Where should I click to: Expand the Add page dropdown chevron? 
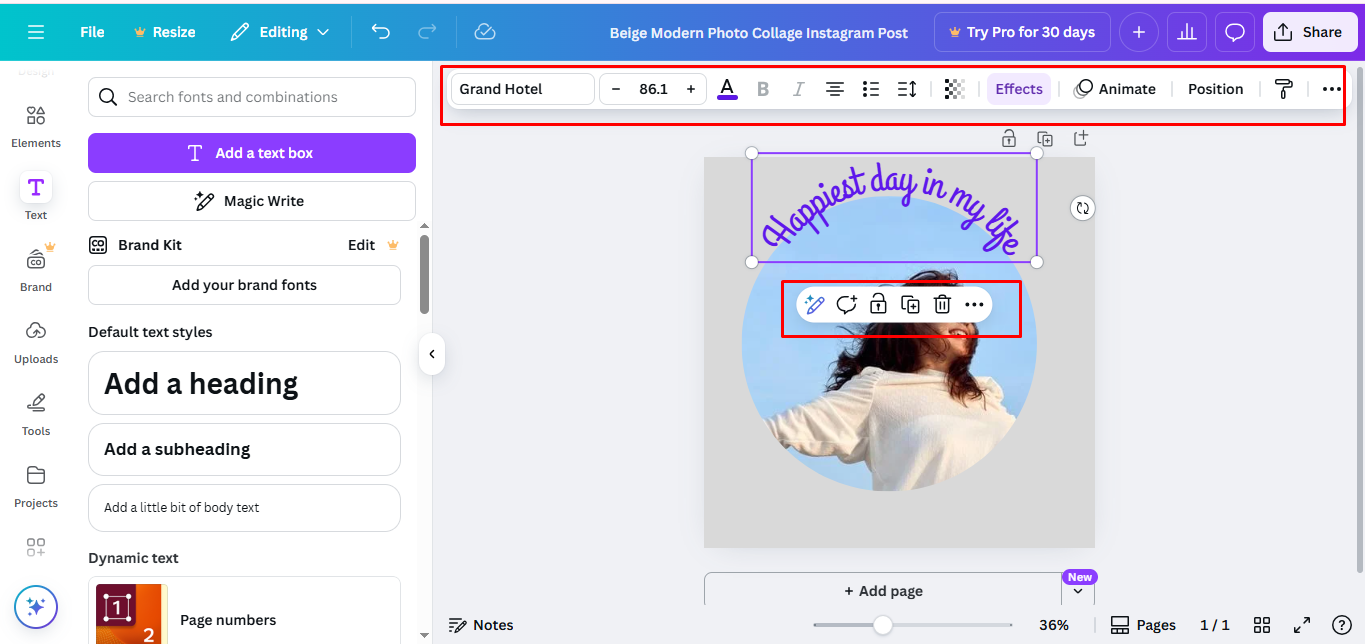[1078, 590]
